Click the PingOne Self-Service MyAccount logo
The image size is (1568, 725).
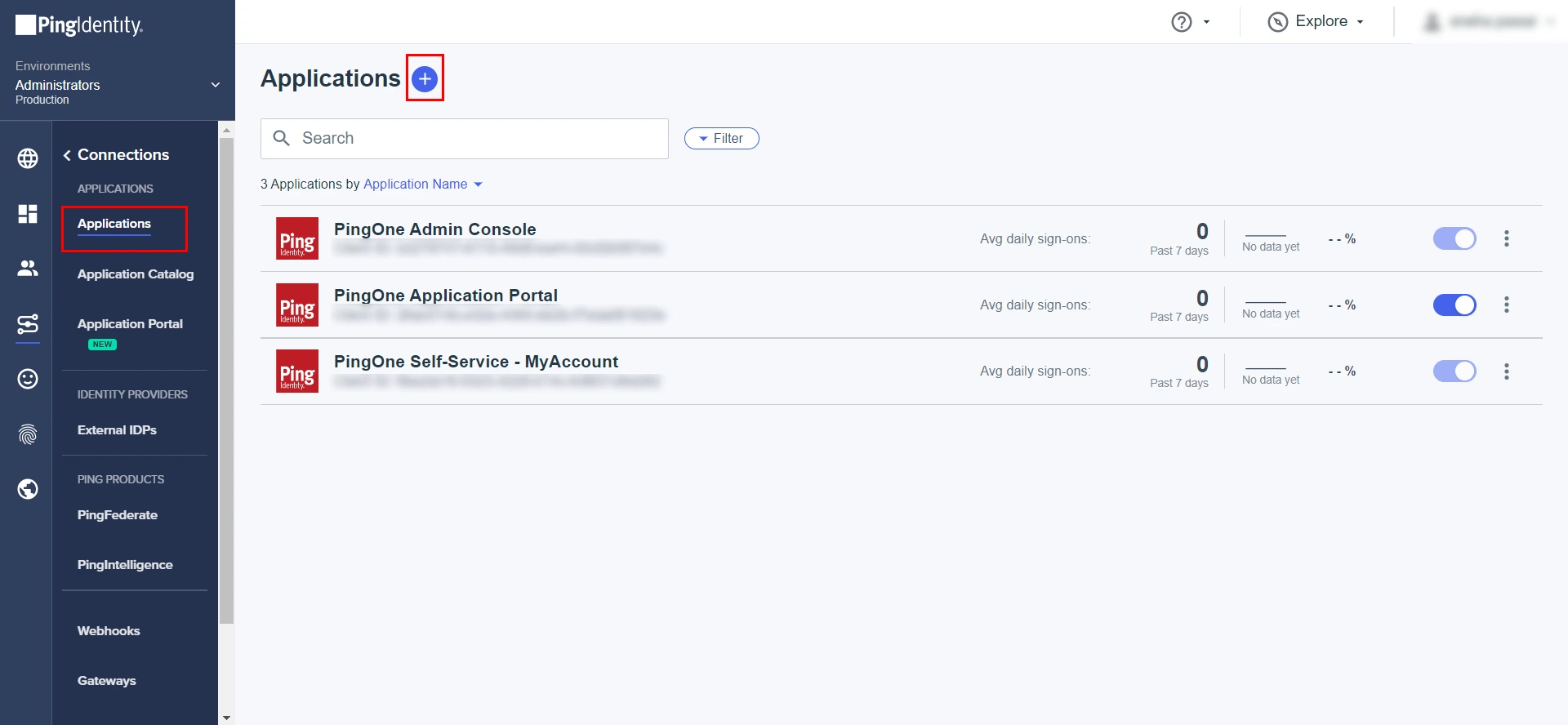coord(297,371)
